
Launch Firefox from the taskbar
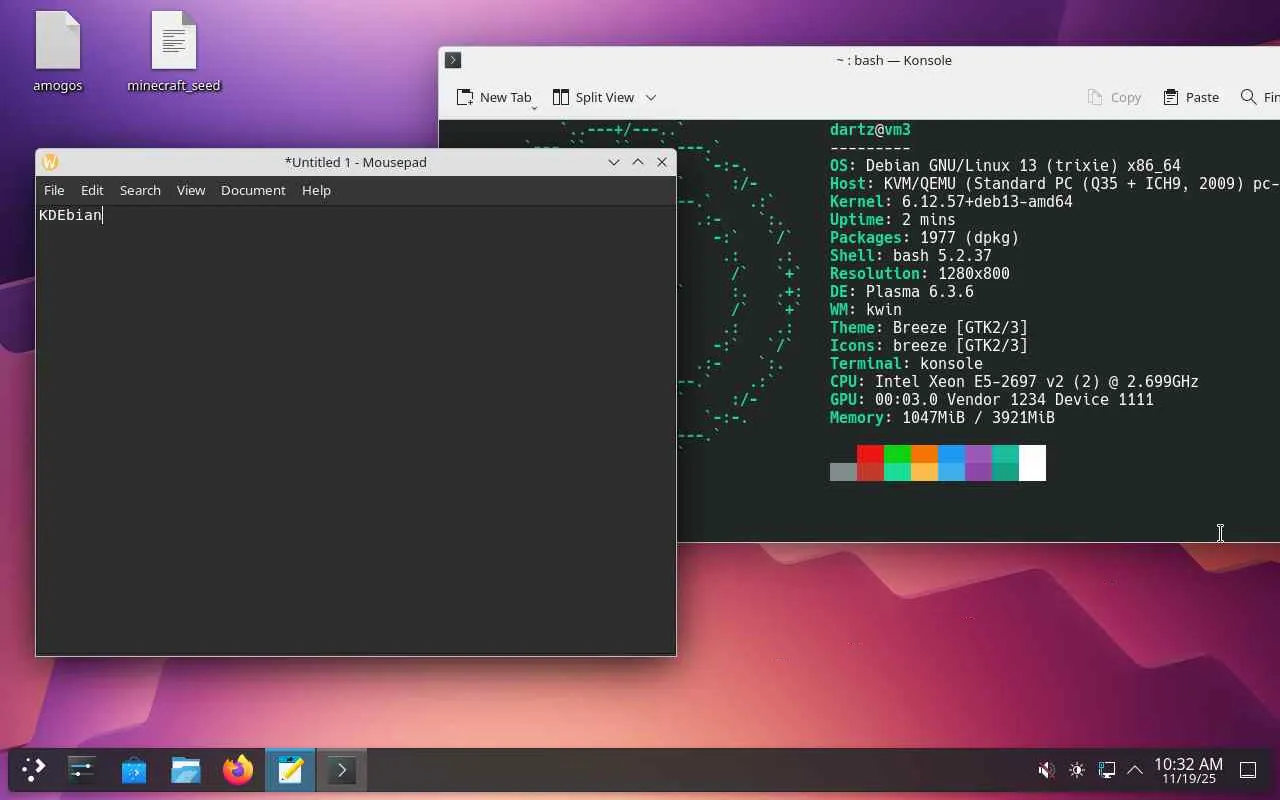(238, 770)
